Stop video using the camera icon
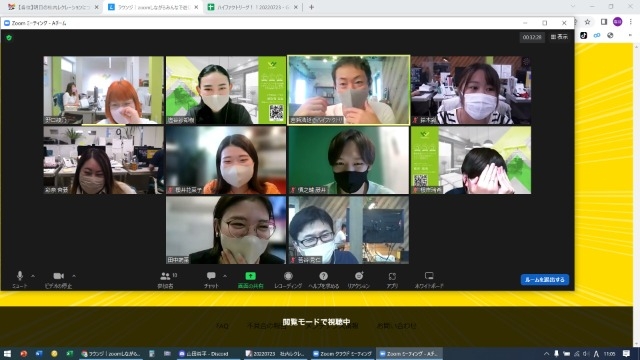Screen dimensions: 640x360 [58, 279]
